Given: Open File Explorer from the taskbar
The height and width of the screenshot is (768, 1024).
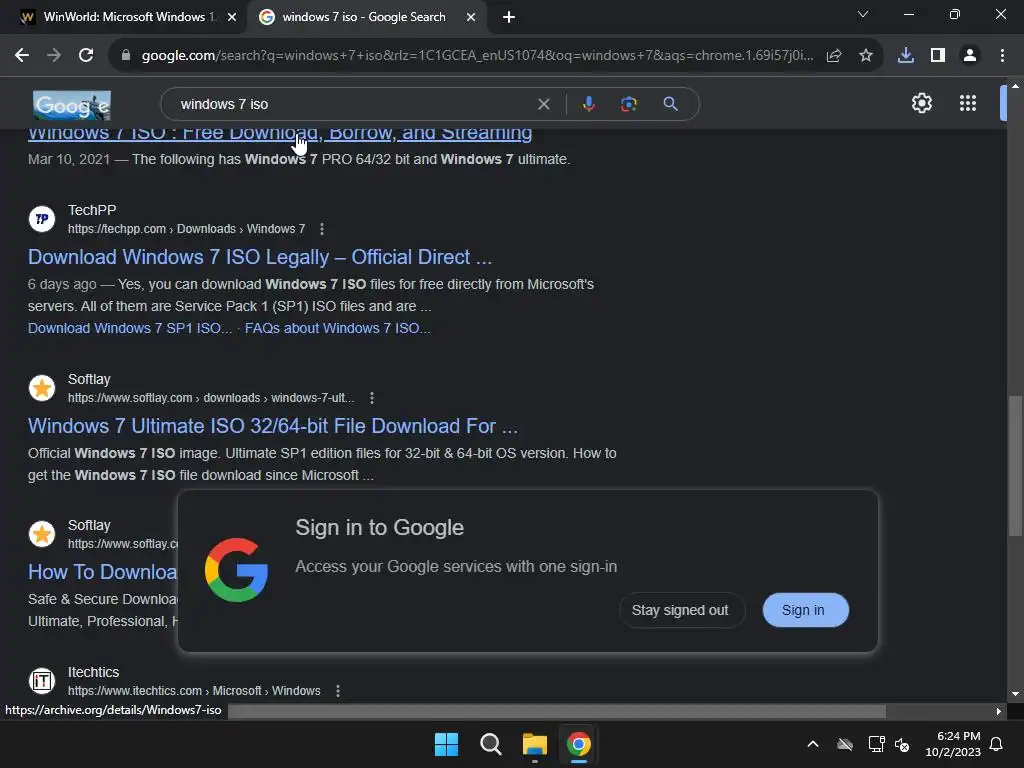Looking at the screenshot, I should [535, 744].
